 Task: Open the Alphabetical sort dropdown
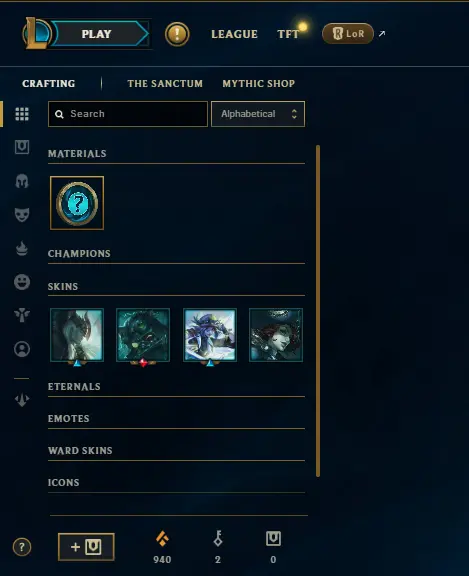pyautogui.click(x=258, y=114)
